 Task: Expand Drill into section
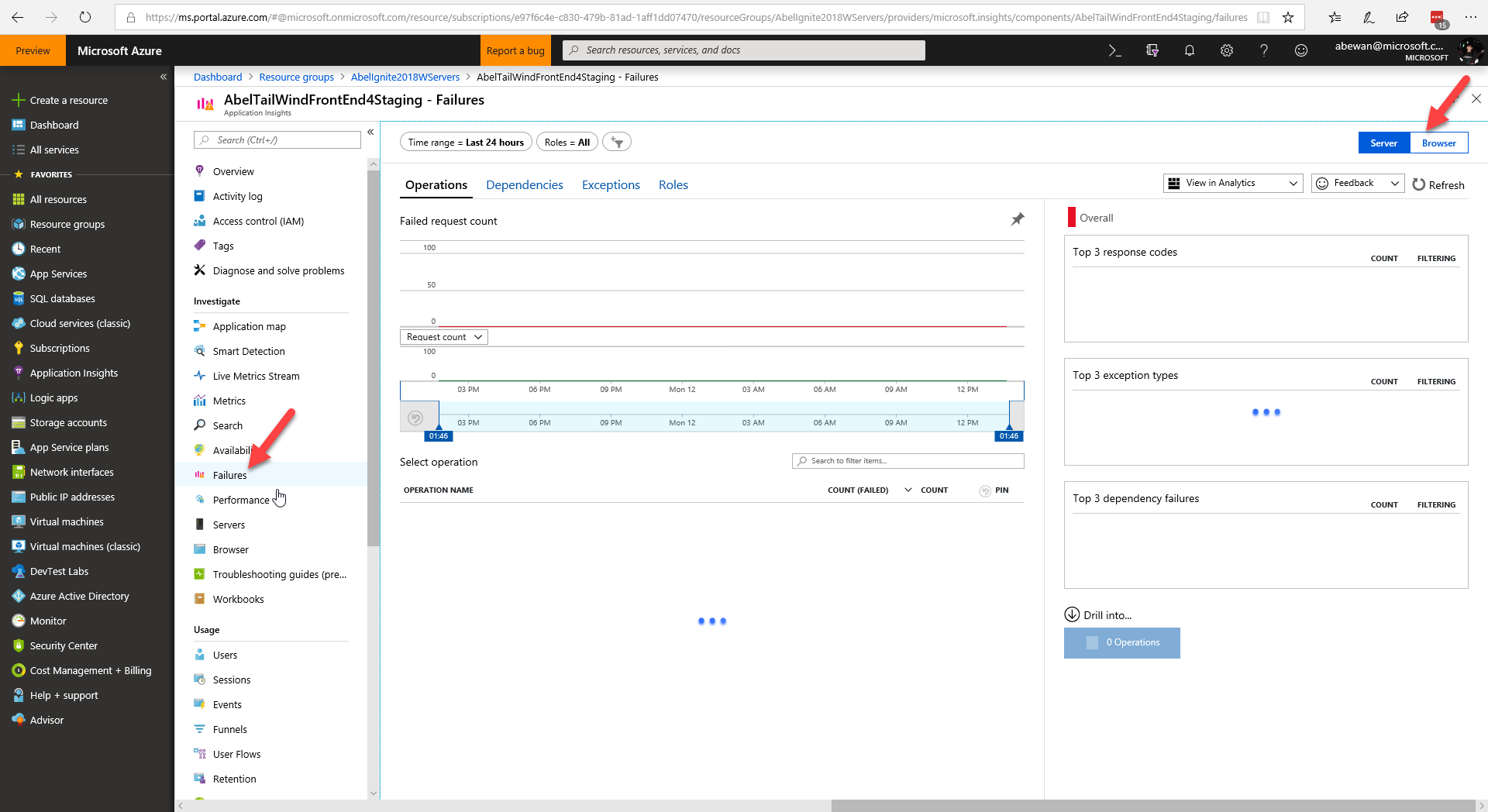pos(1098,614)
